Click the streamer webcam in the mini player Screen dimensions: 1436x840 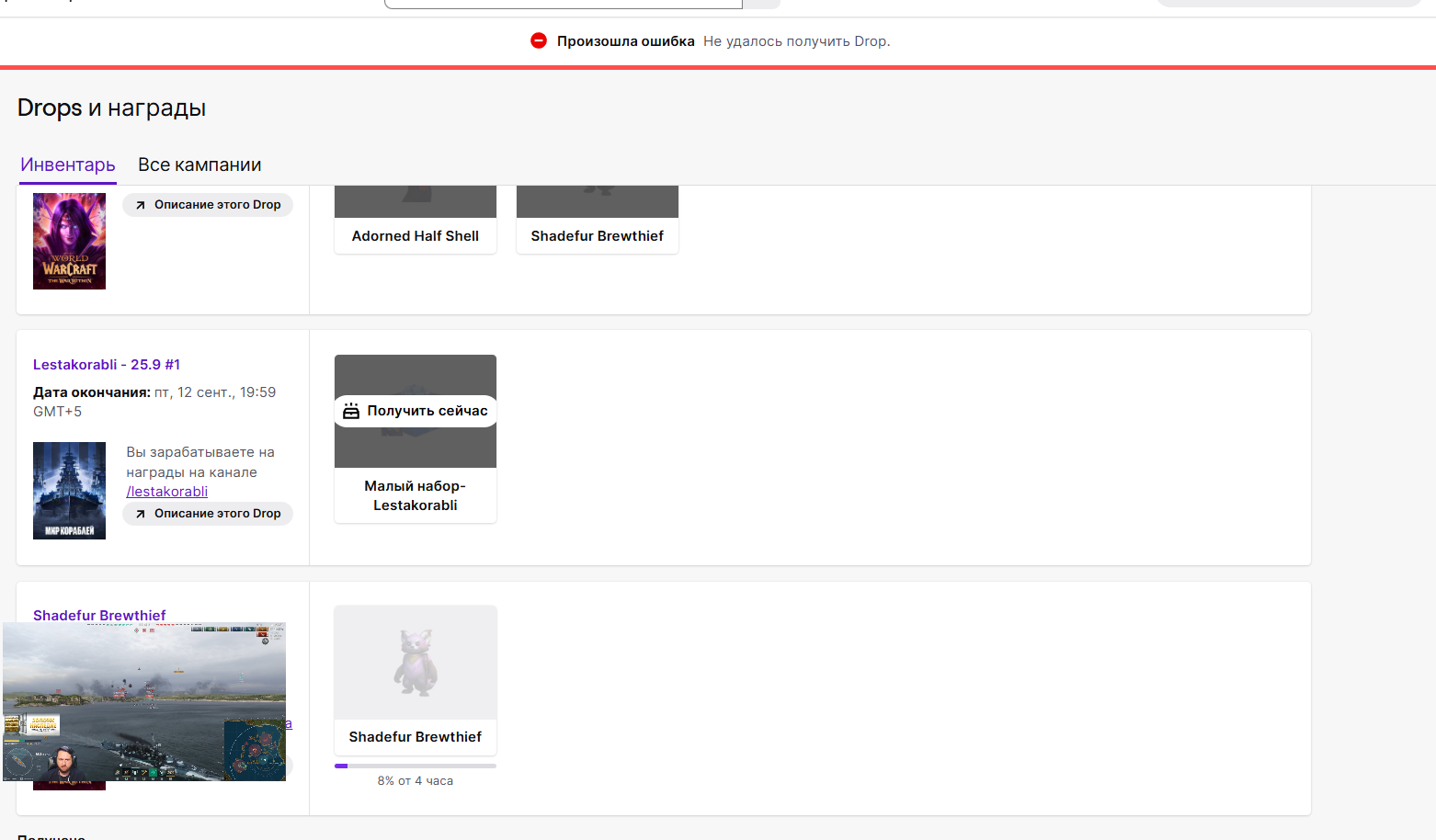click(x=63, y=762)
